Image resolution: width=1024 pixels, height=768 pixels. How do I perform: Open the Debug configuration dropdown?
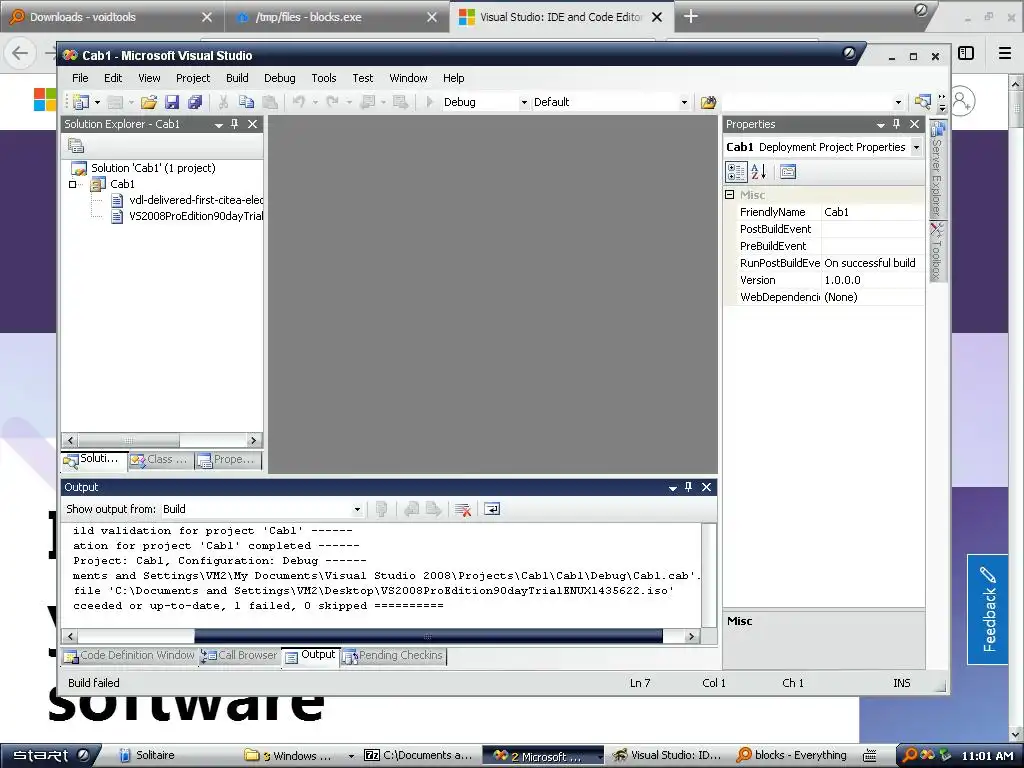pyautogui.click(x=524, y=103)
